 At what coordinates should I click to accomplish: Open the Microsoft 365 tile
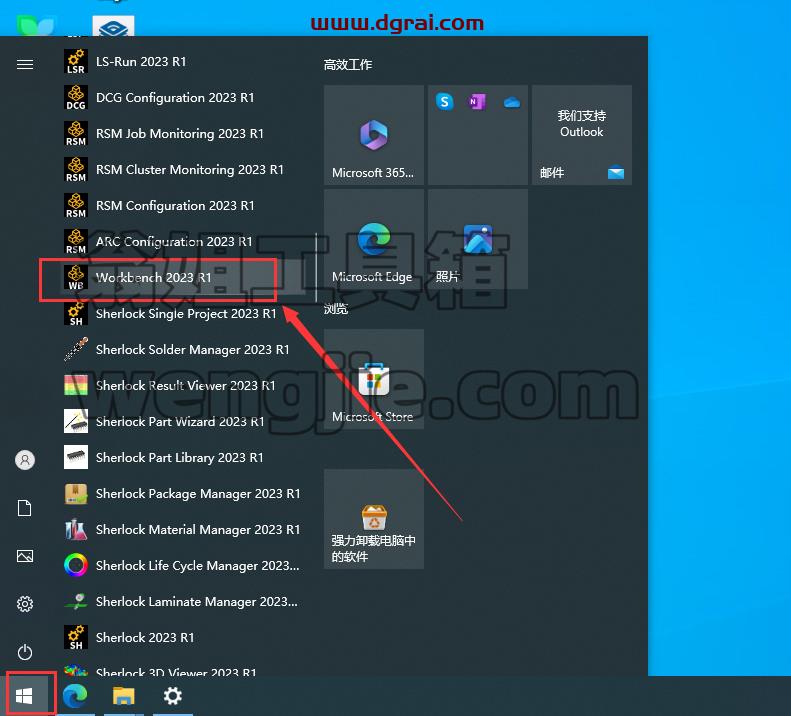374,135
